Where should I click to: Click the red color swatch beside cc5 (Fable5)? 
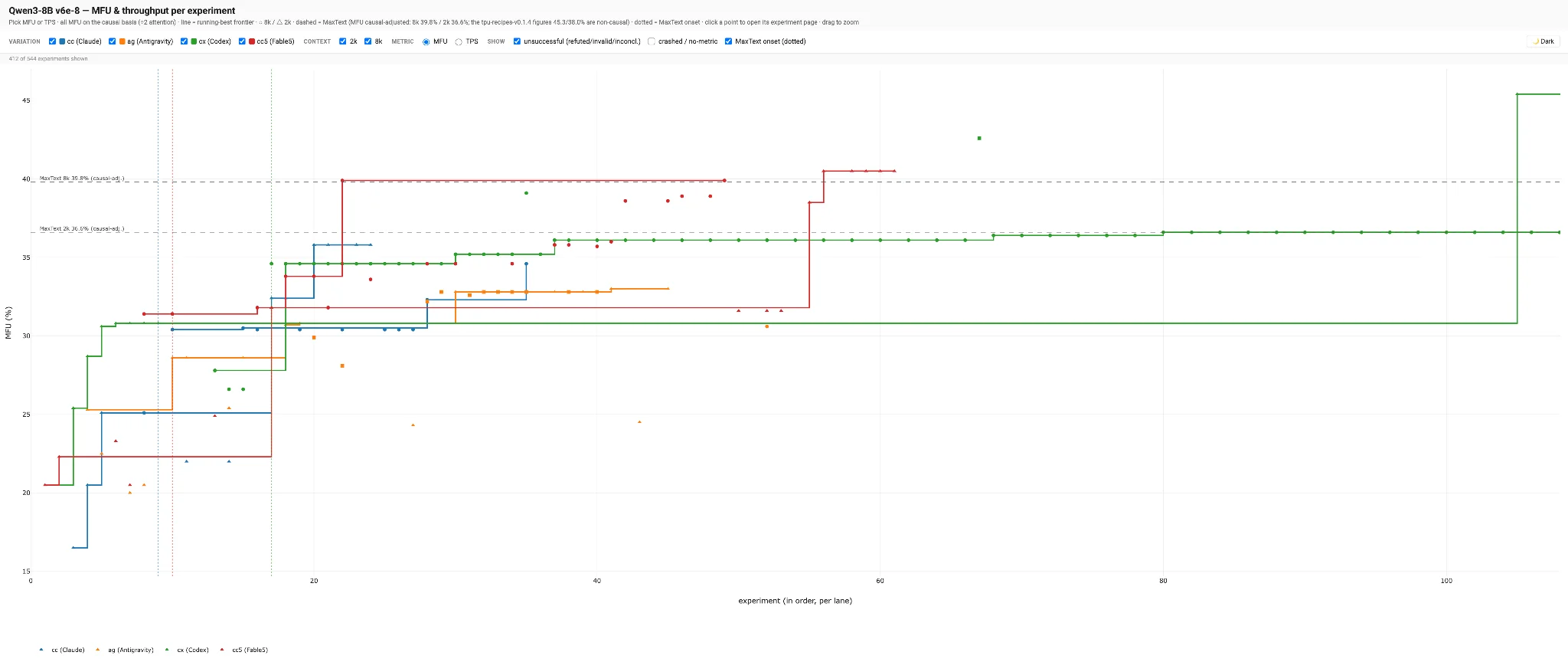[252, 41]
